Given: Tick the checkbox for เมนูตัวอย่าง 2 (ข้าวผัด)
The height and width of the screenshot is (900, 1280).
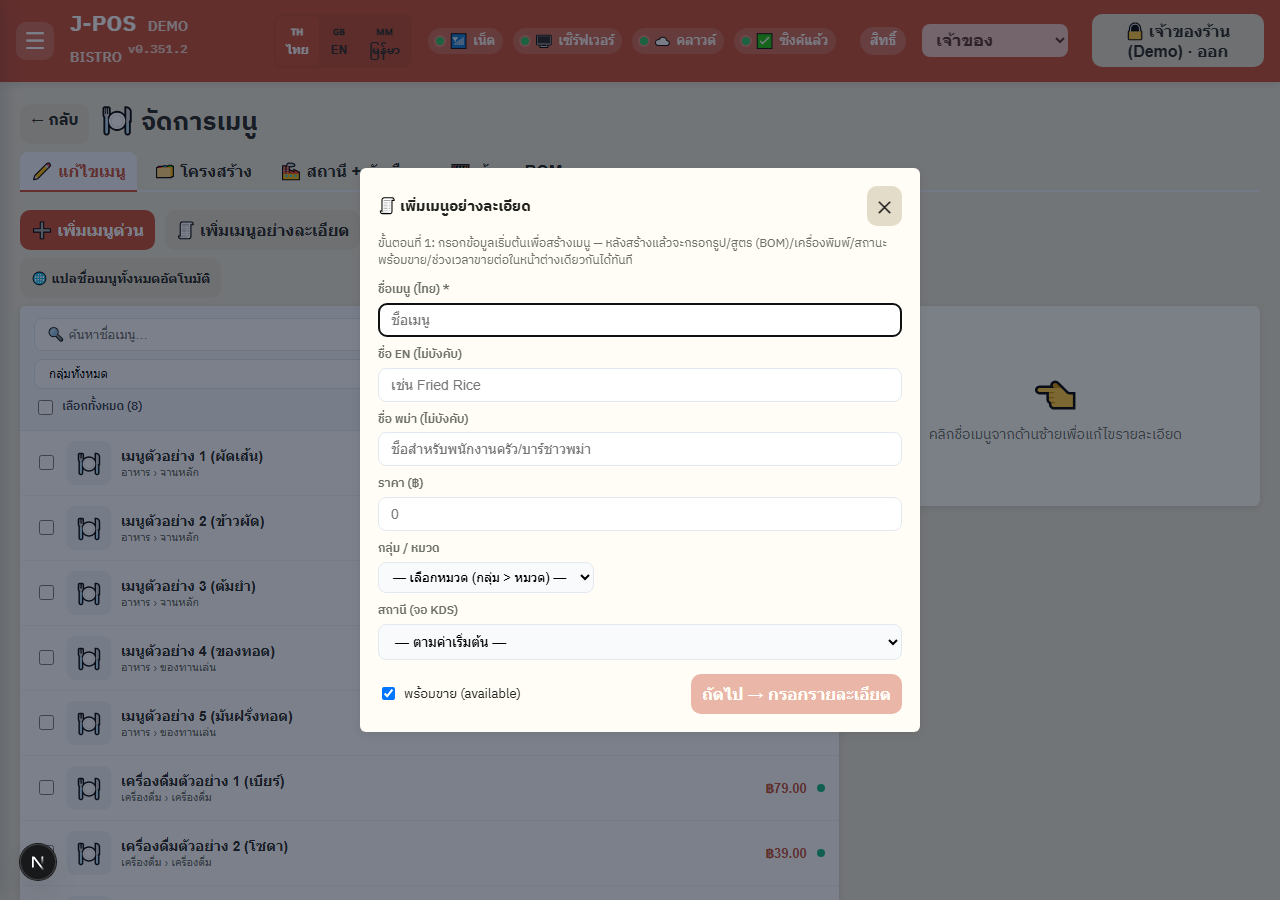Looking at the screenshot, I should 46,527.
